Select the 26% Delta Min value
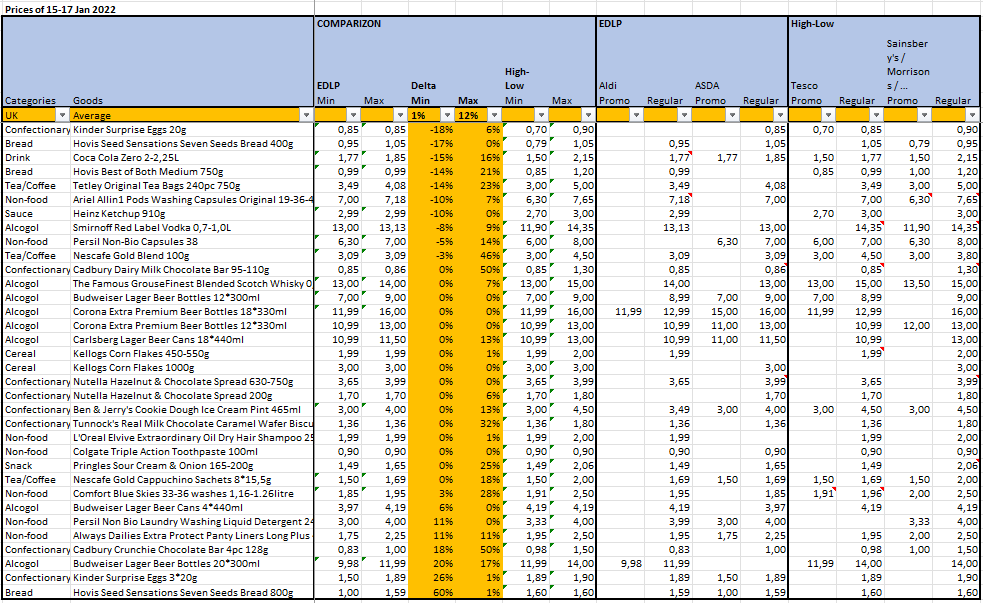 coord(443,578)
